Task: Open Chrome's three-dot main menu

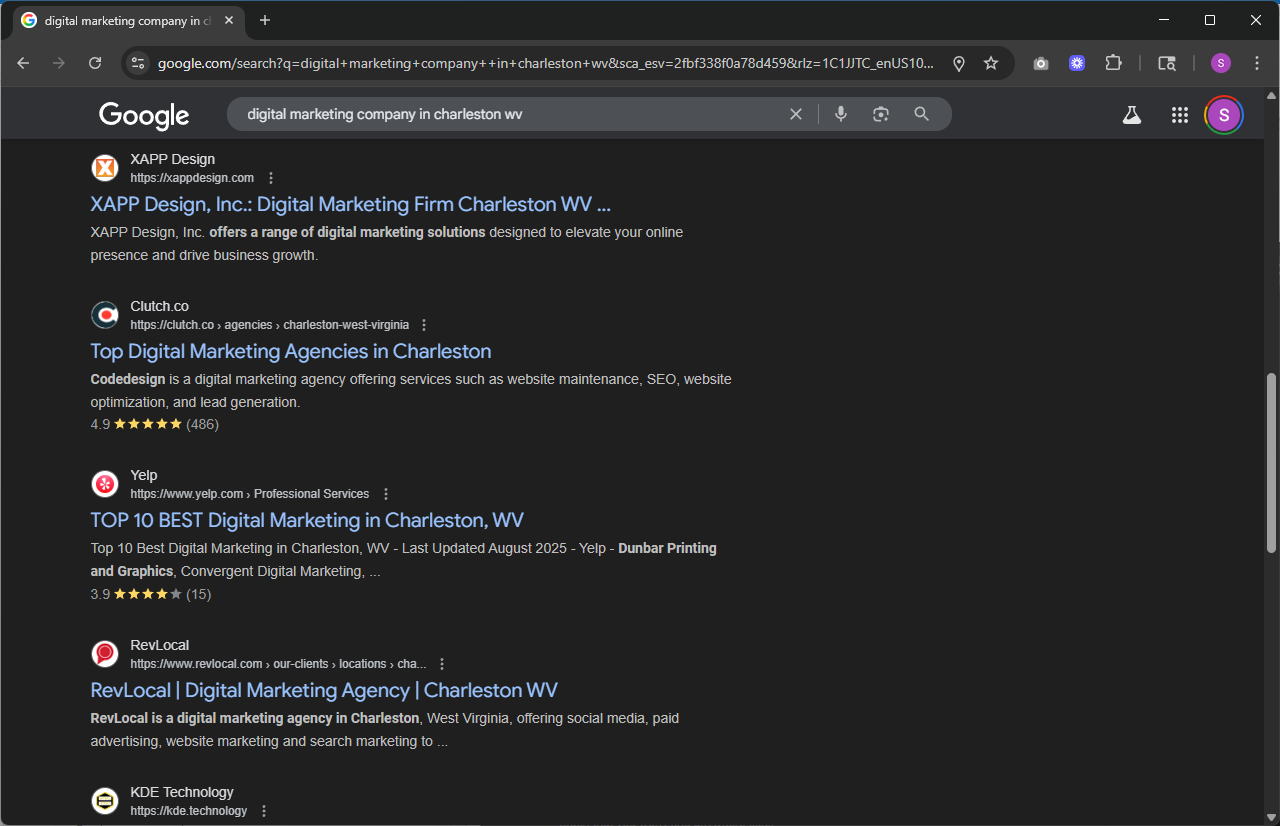Action: (x=1257, y=63)
